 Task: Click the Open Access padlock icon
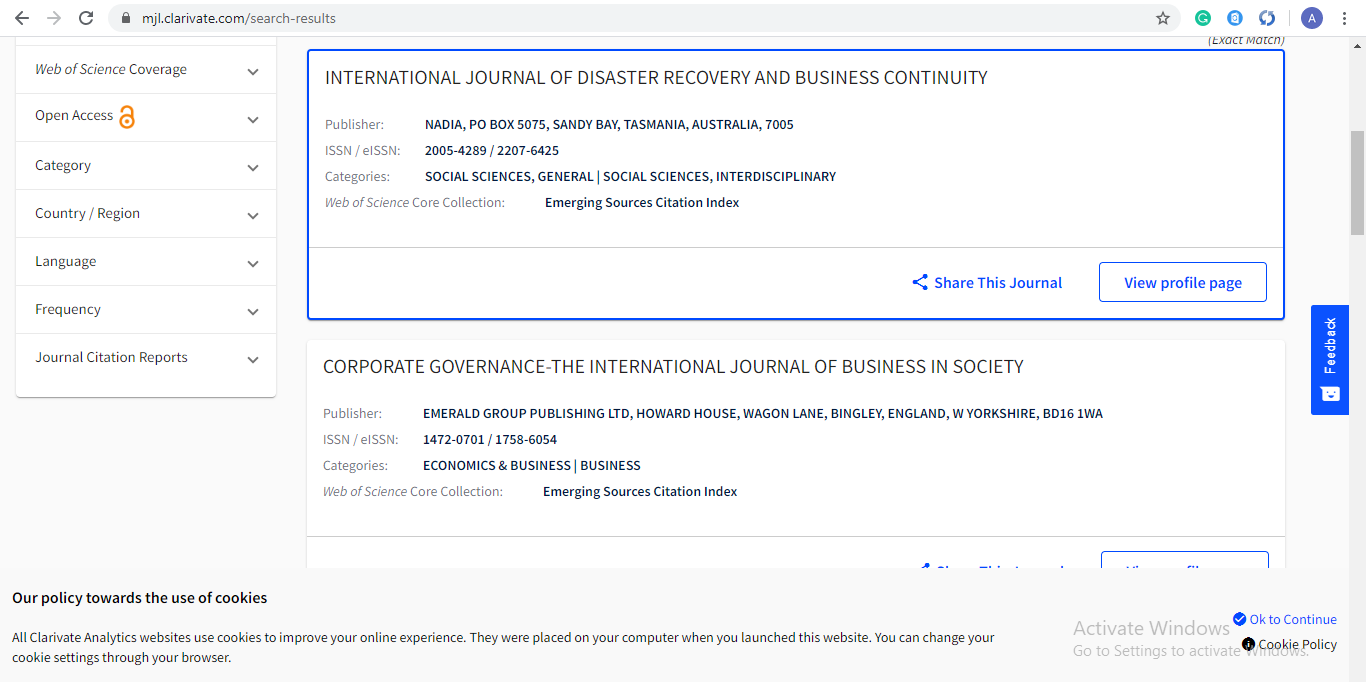(127, 117)
